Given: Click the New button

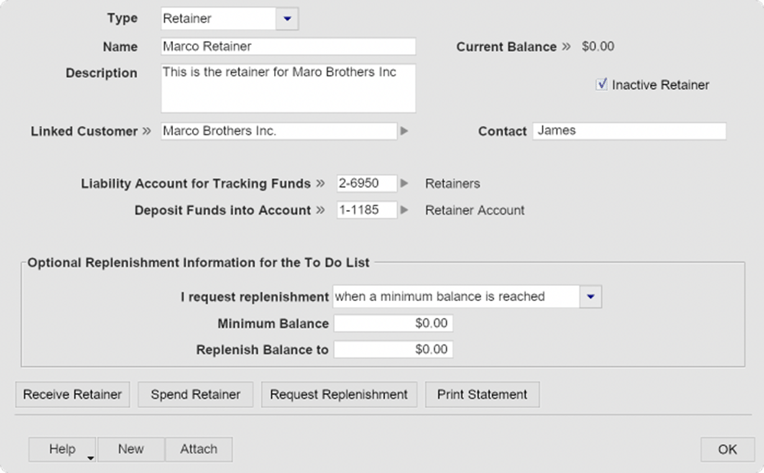Looking at the screenshot, I should (x=131, y=449).
